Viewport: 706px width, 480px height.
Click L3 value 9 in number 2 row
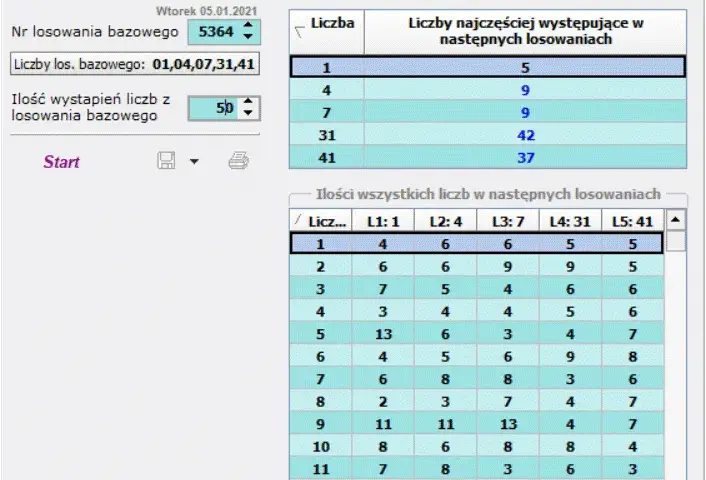tap(508, 267)
